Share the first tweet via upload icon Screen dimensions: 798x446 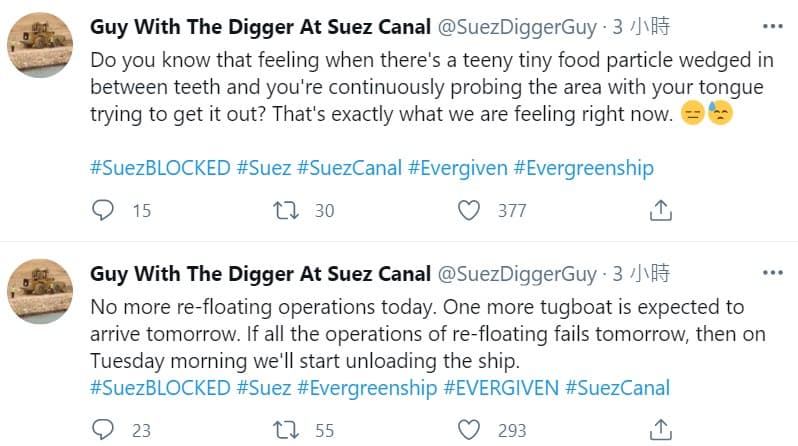point(661,210)
